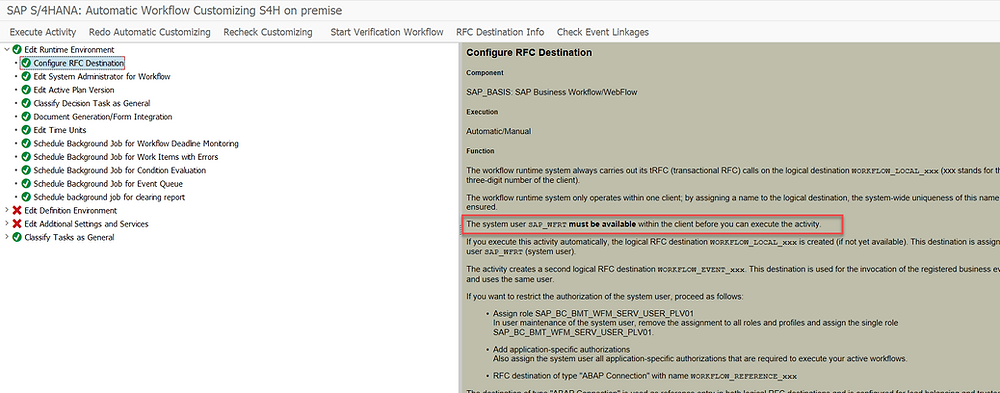Screen dimensions: 1000x393
Task: Click green check beside Document Generation/Form Integration
Action: coord(26,116)
